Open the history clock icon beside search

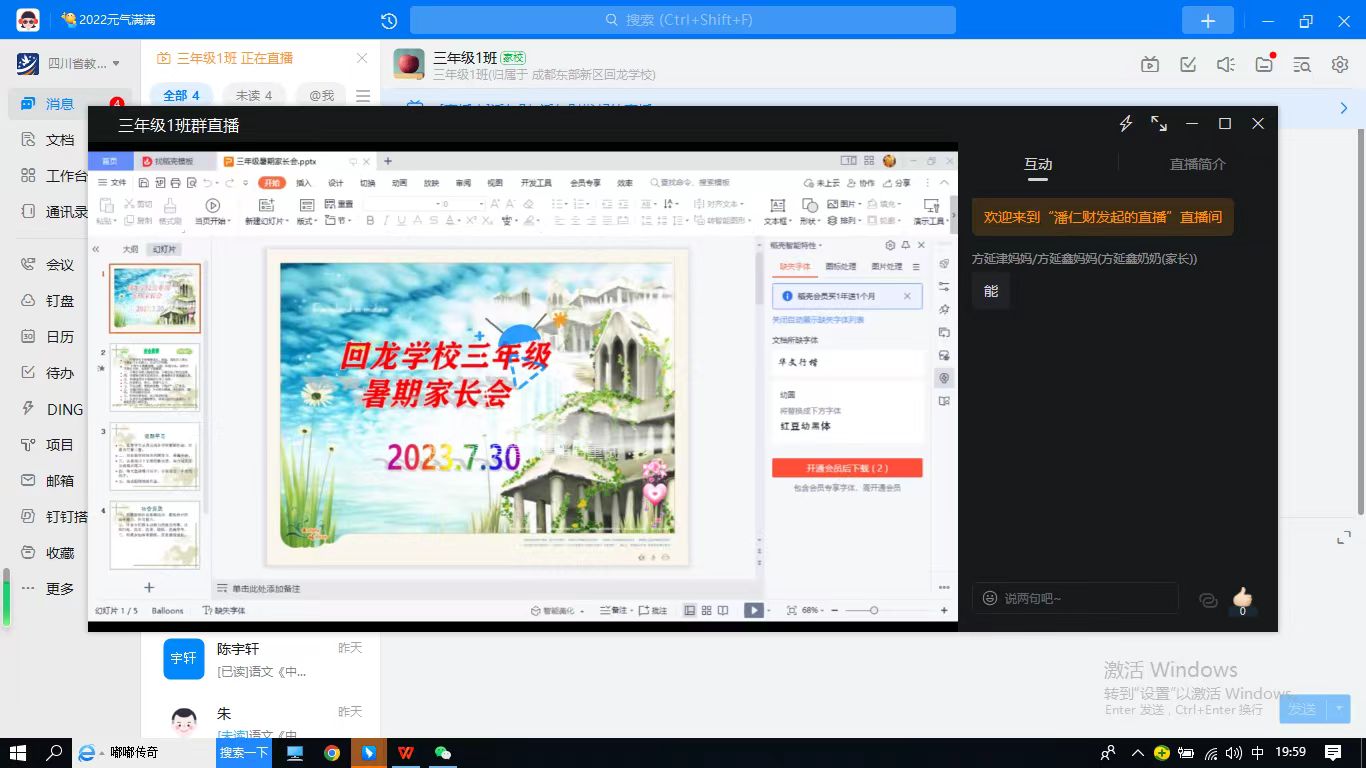pos(389,21)
